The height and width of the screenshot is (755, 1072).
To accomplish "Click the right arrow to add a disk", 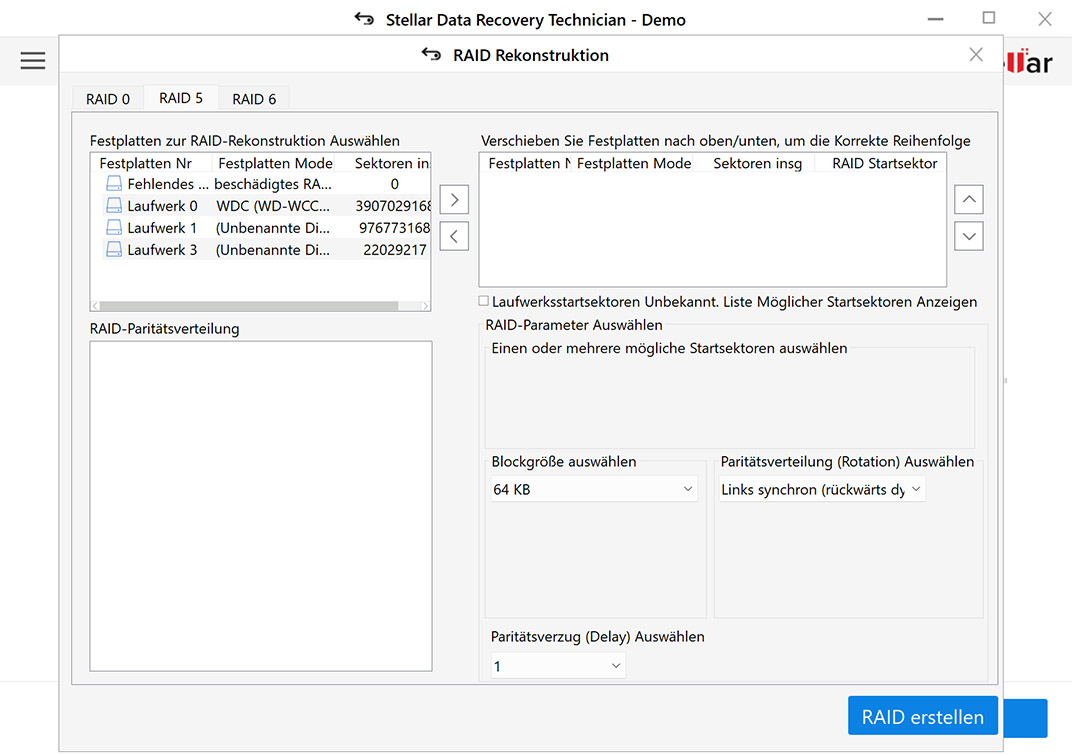I will click(x=454, y=199).
